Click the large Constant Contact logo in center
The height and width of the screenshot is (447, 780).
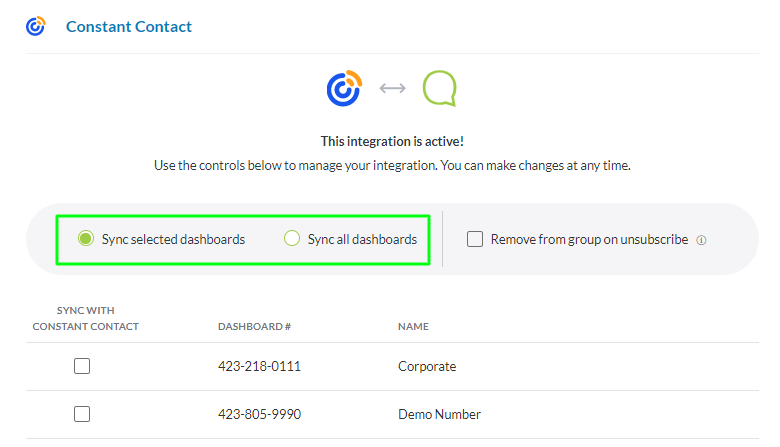point(344,88)
